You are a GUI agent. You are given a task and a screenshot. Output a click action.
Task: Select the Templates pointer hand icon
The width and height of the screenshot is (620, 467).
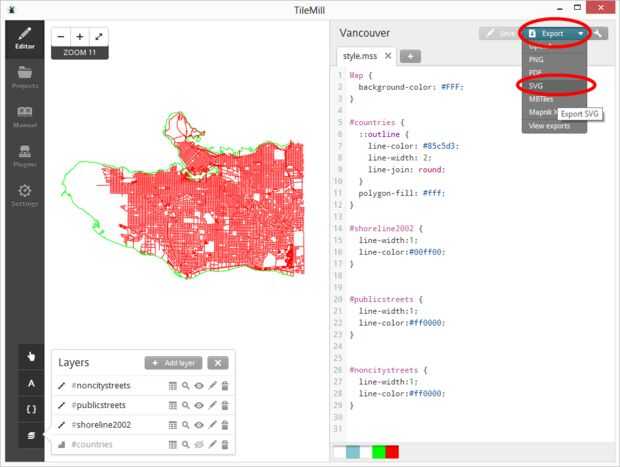(x=31, y=357)
